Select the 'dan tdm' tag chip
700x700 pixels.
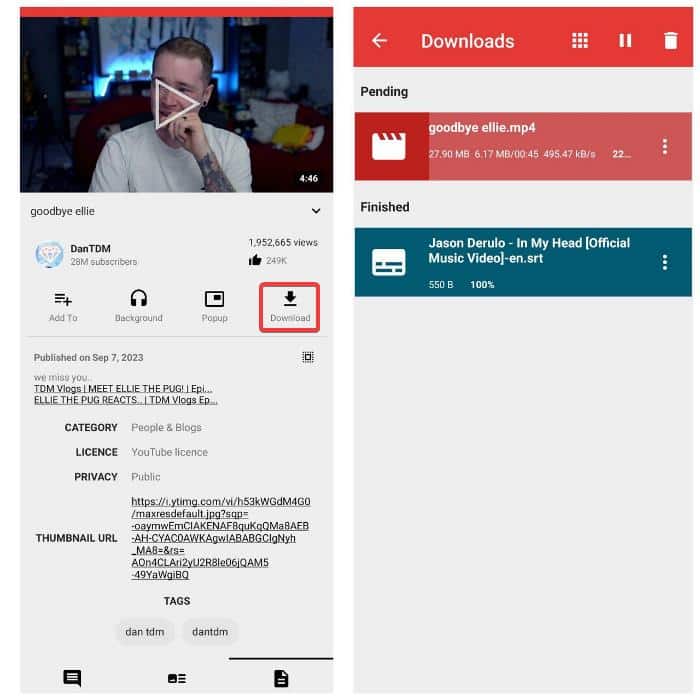[x=145, y=632]
